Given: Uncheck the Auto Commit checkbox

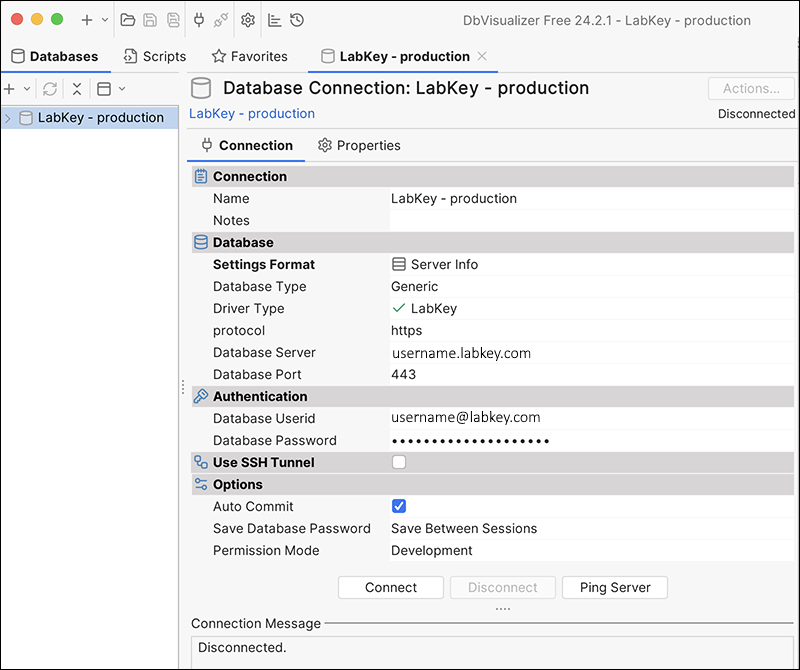Looking at the screenshot, I should pos(399,506).
